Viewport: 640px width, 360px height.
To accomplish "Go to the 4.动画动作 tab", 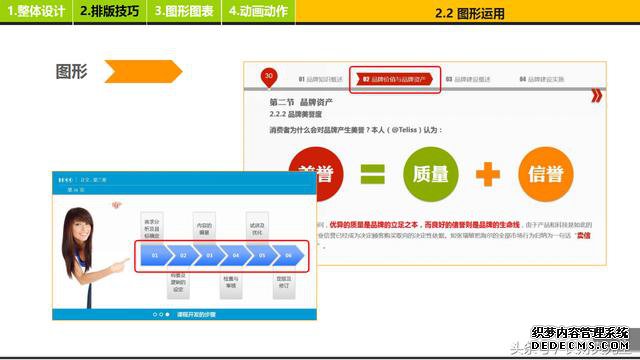I will click(x=258, y=11).
